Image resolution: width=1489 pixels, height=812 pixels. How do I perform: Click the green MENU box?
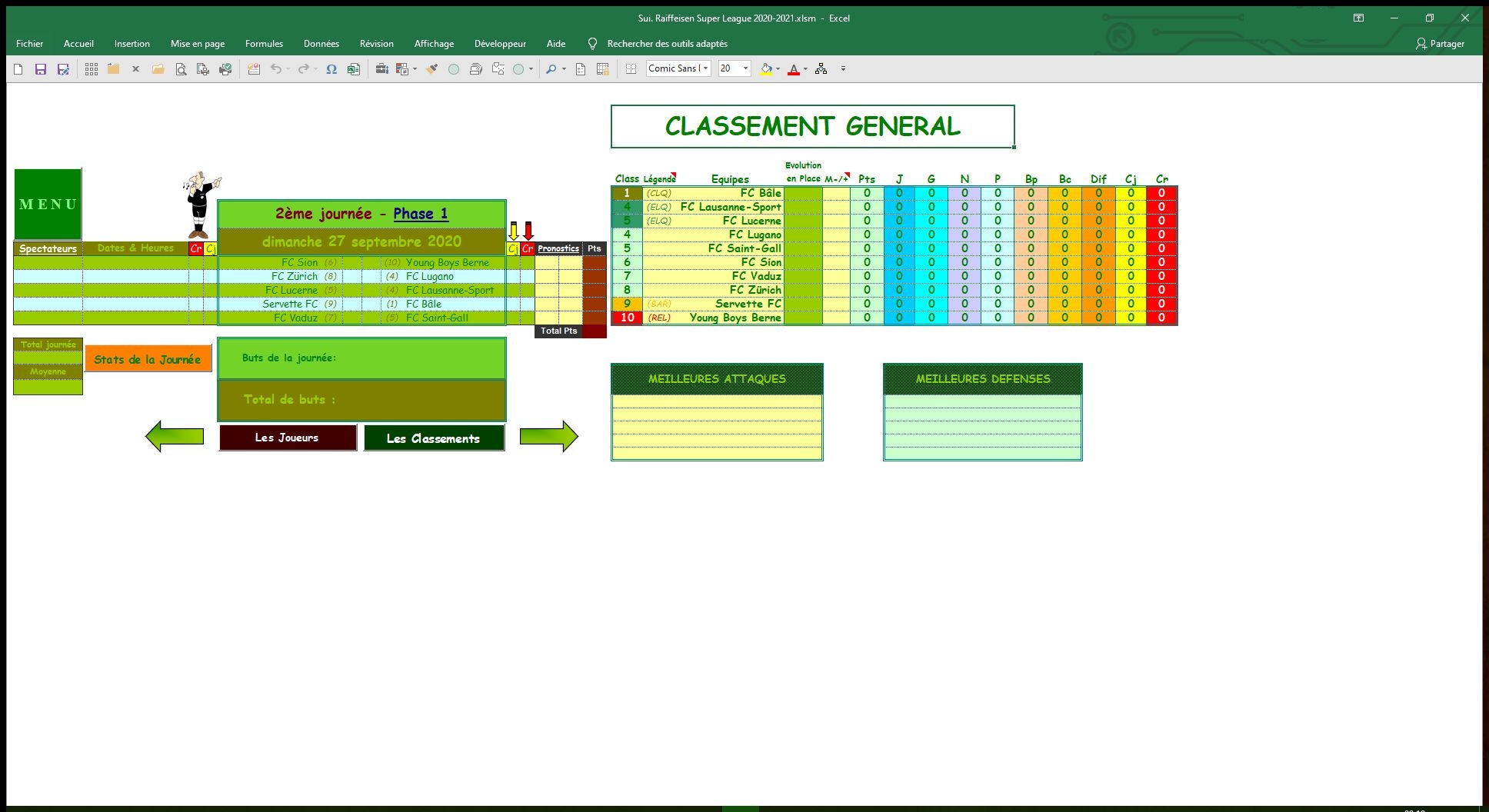[x=48, y=205]
